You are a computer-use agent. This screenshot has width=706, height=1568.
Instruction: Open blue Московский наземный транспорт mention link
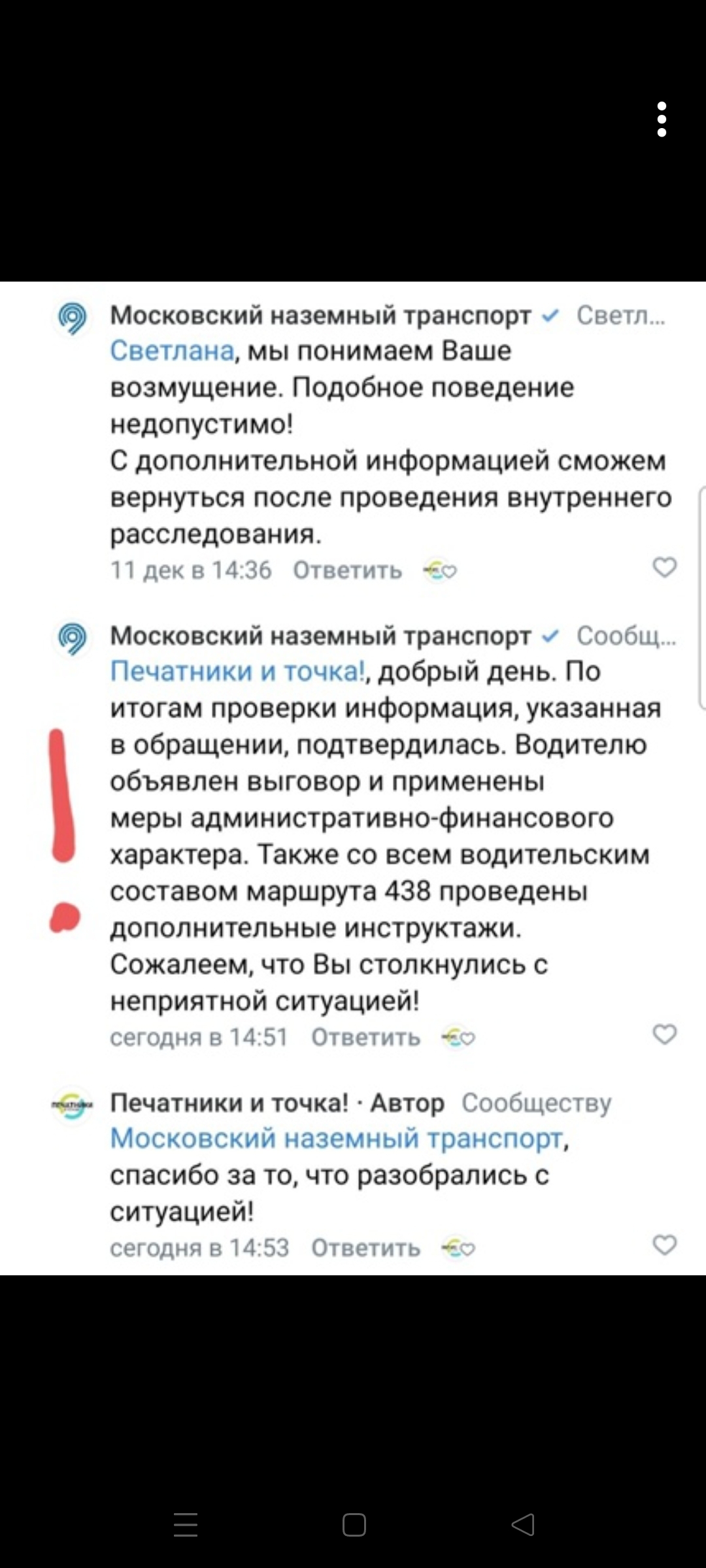[x=337, y=1138]
